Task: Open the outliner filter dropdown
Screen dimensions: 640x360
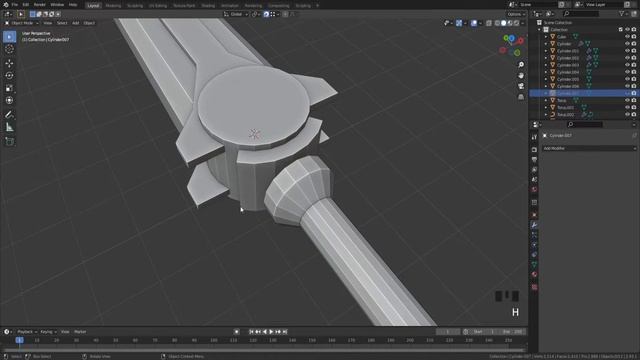Action: tap(623, 14)
